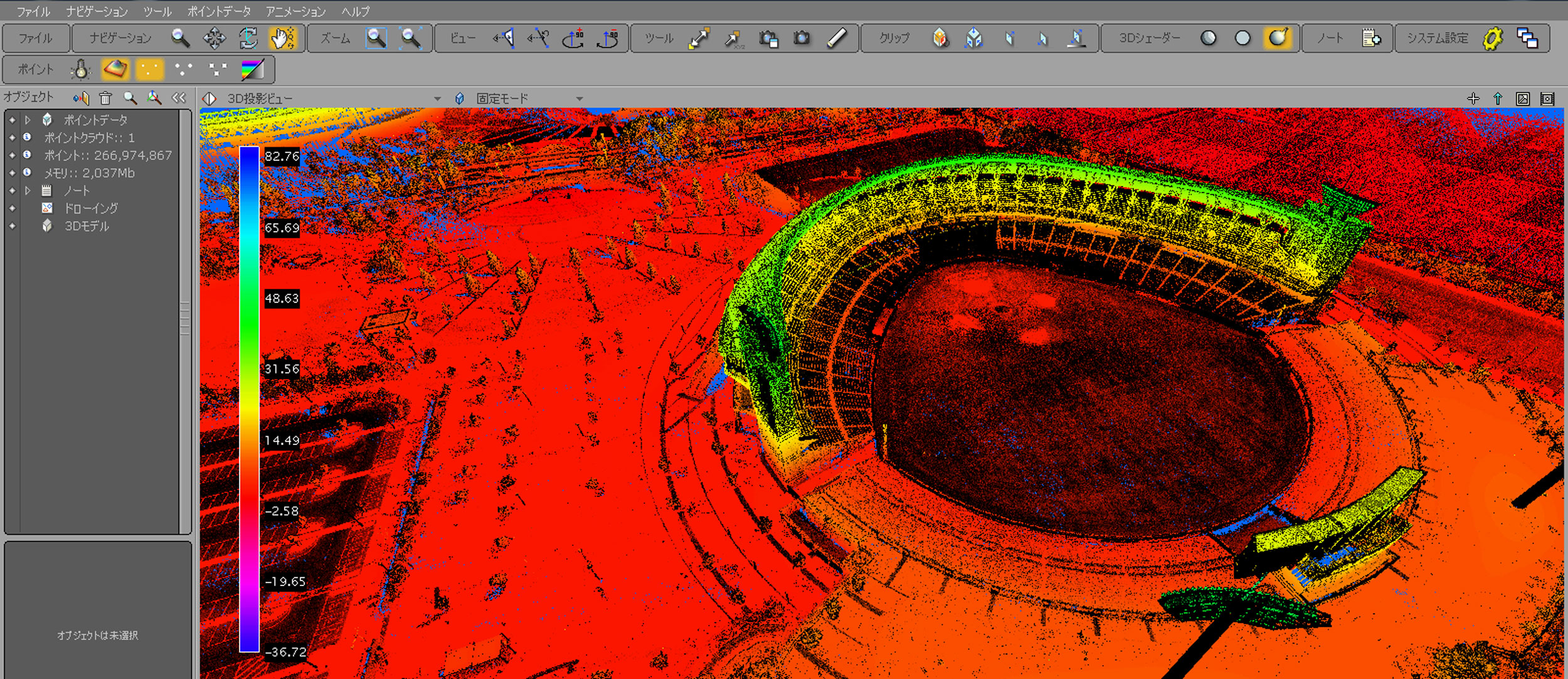Click the elevation color scale bar
1568x679 pixels.
click(249, 400)
